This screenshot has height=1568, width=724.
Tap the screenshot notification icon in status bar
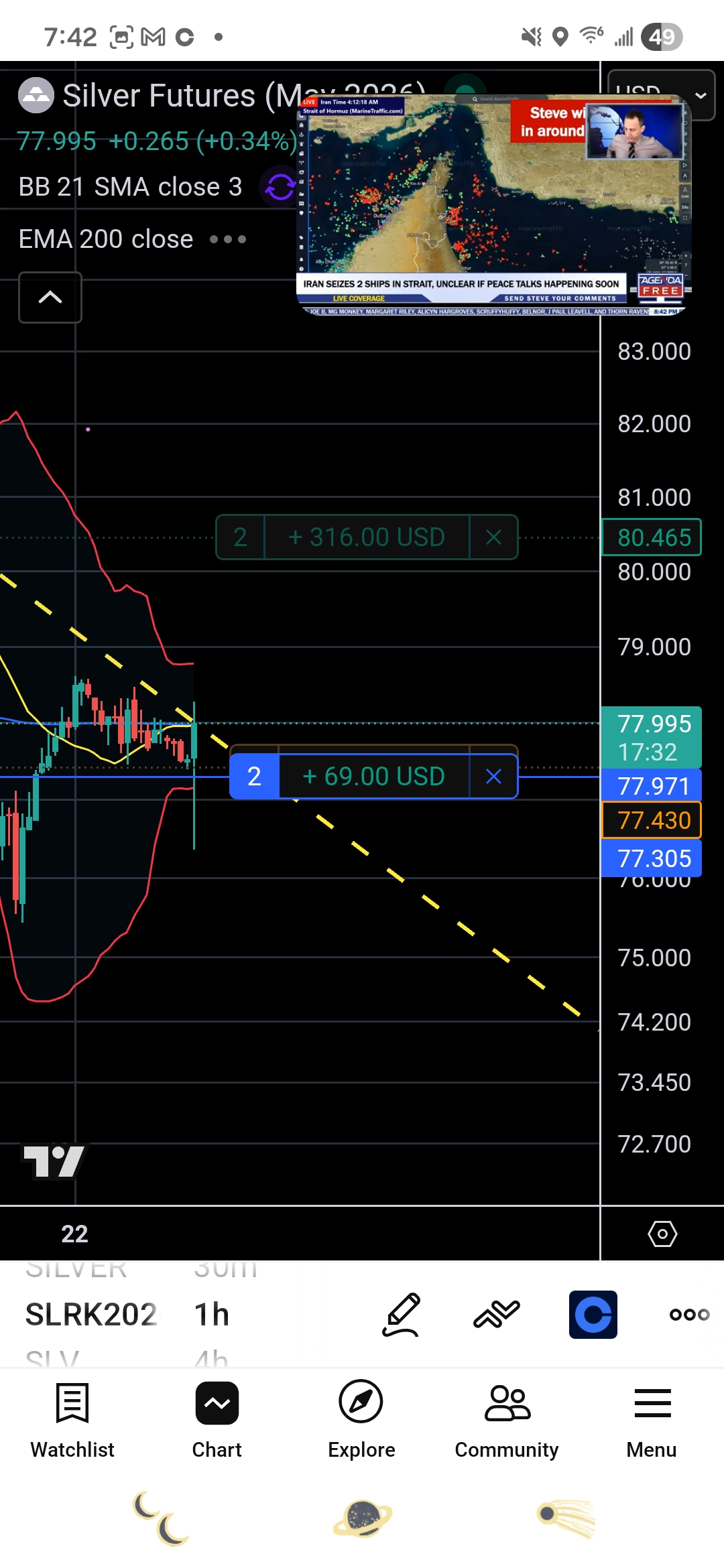click(121, 37)
